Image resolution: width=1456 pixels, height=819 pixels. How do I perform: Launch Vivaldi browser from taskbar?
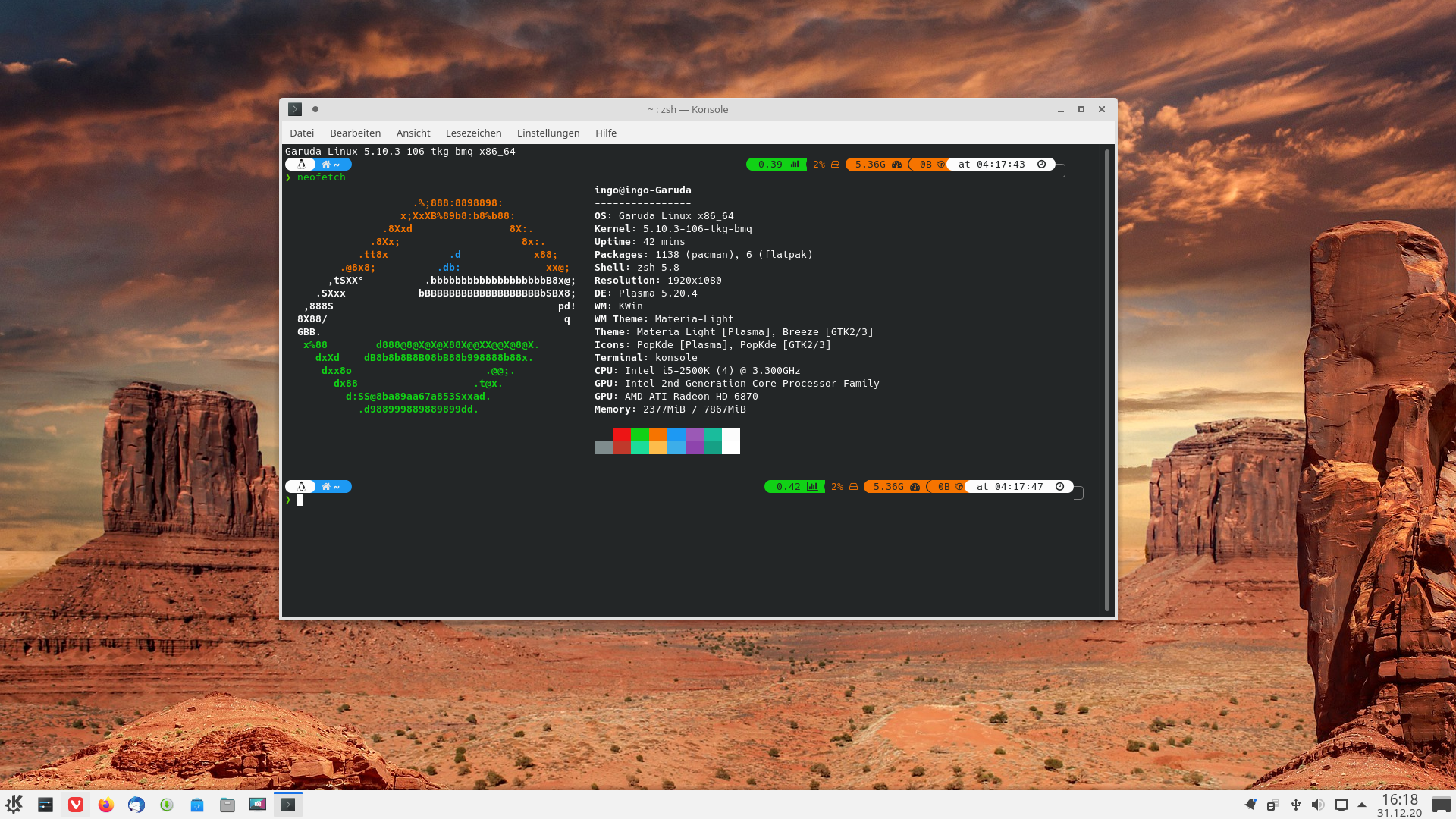[x=76, y=805]
